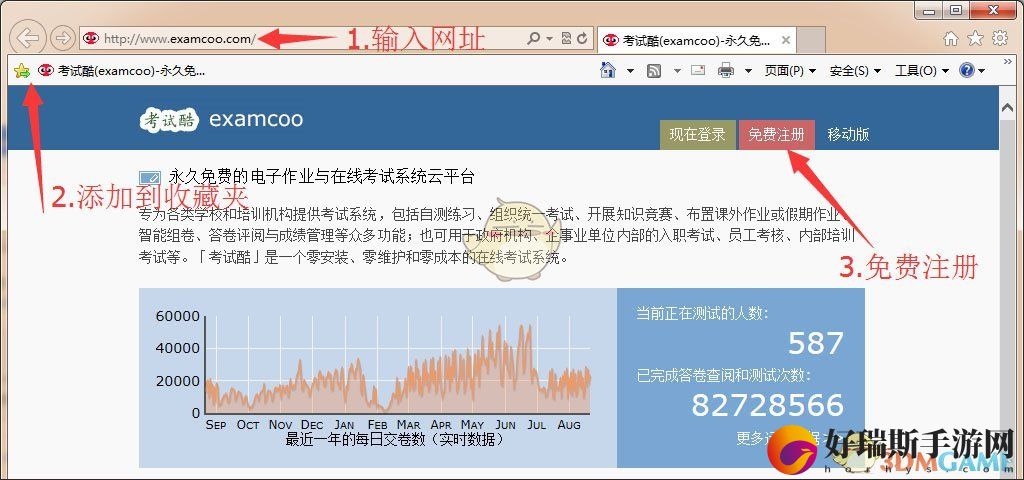Select the 考试酷(examcoo) browser tab
Viewport: 1024px width, 480px height.
(696, 40)
